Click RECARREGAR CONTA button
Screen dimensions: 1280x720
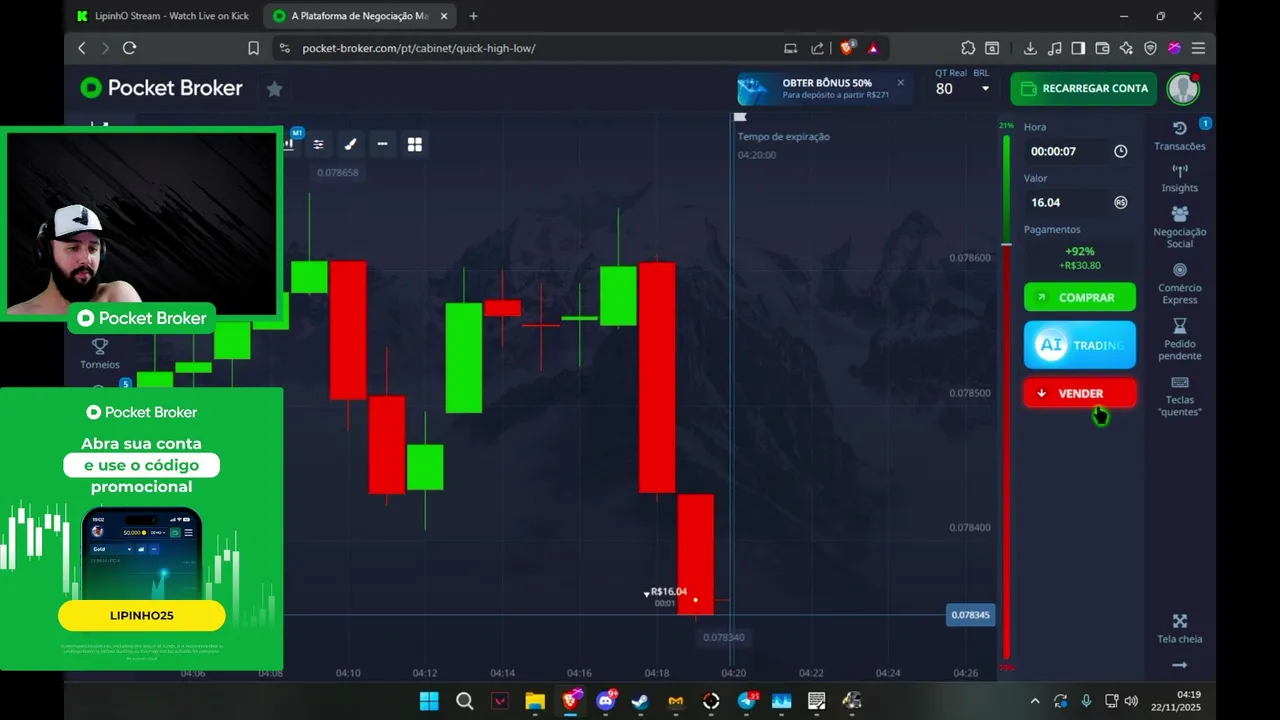click(1084, 88)
